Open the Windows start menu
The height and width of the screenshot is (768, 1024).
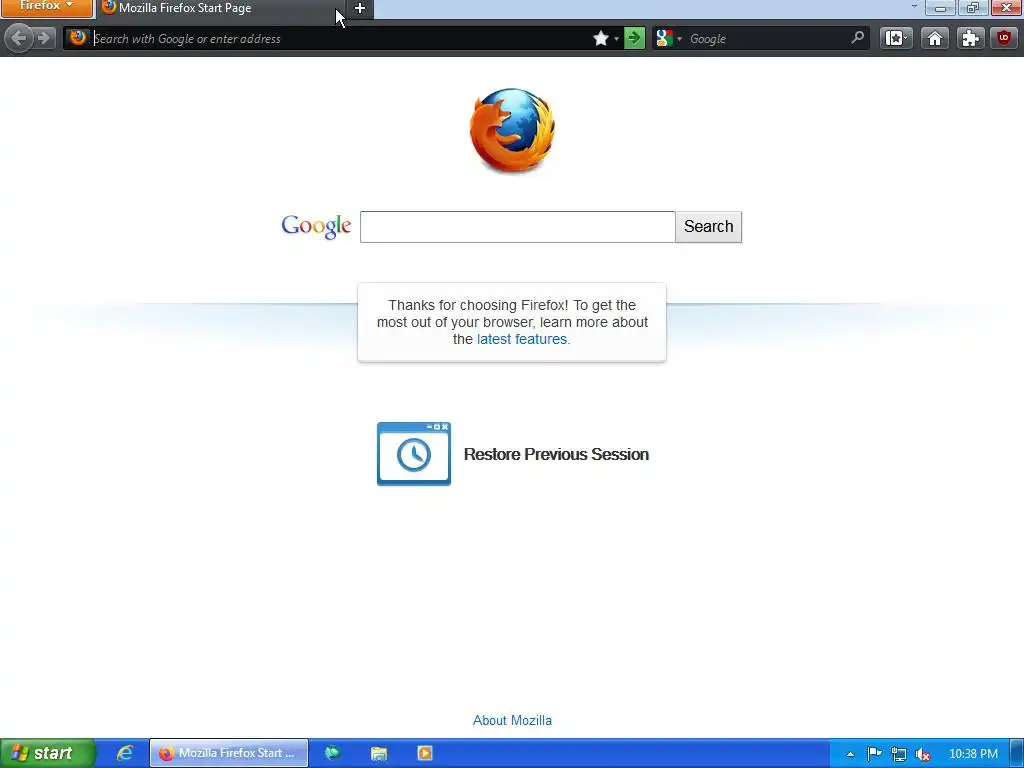pos(48,753)
